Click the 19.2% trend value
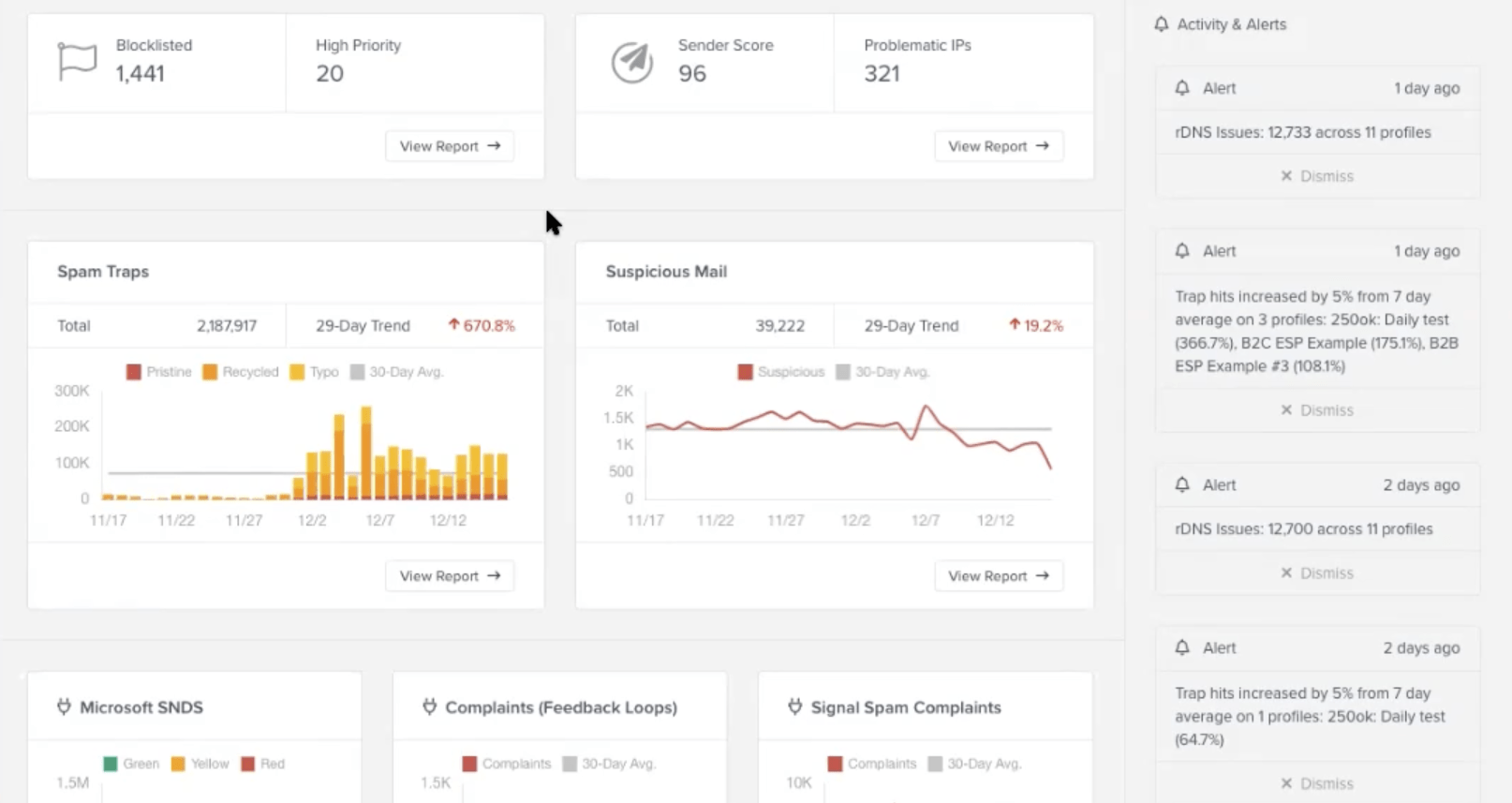The width and height of the screenshot is (1512, 803). point(1044,325)
